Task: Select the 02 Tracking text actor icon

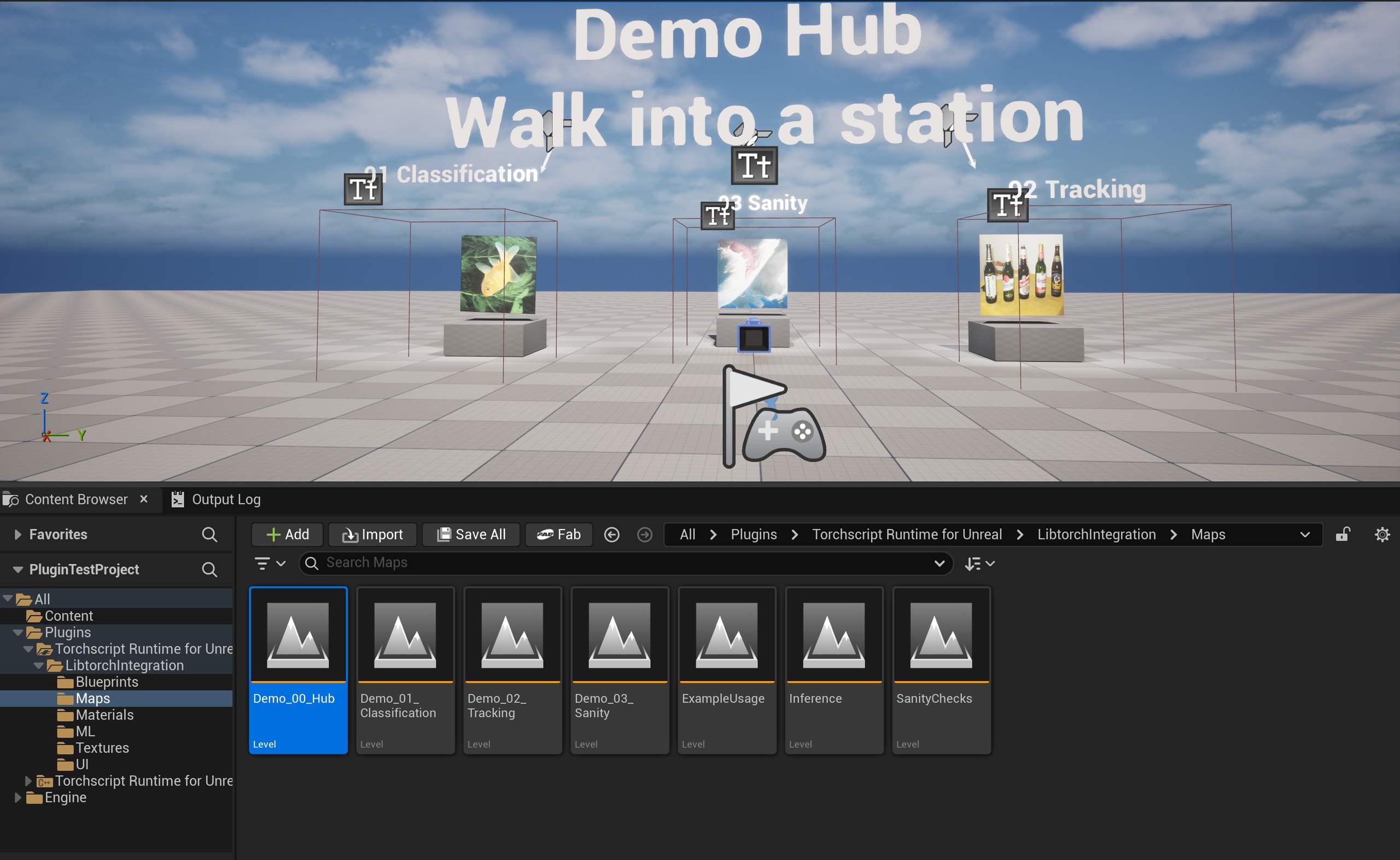Action: pyautogui.click(x=1008, y=205)
